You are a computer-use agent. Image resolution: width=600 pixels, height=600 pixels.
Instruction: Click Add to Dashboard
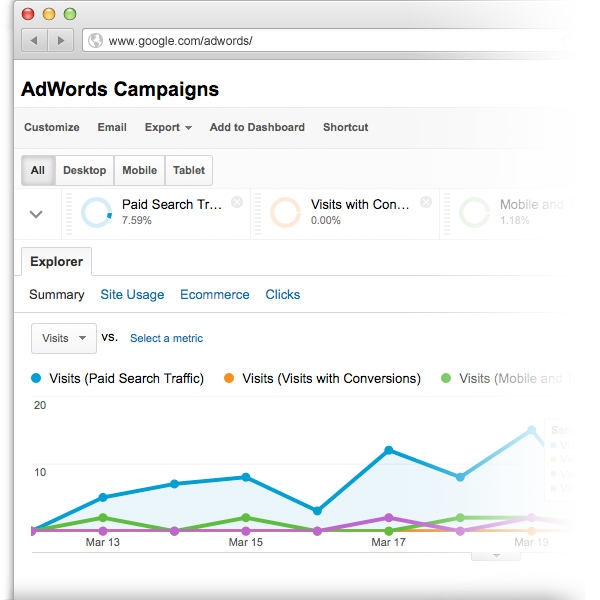pos(257,127)
